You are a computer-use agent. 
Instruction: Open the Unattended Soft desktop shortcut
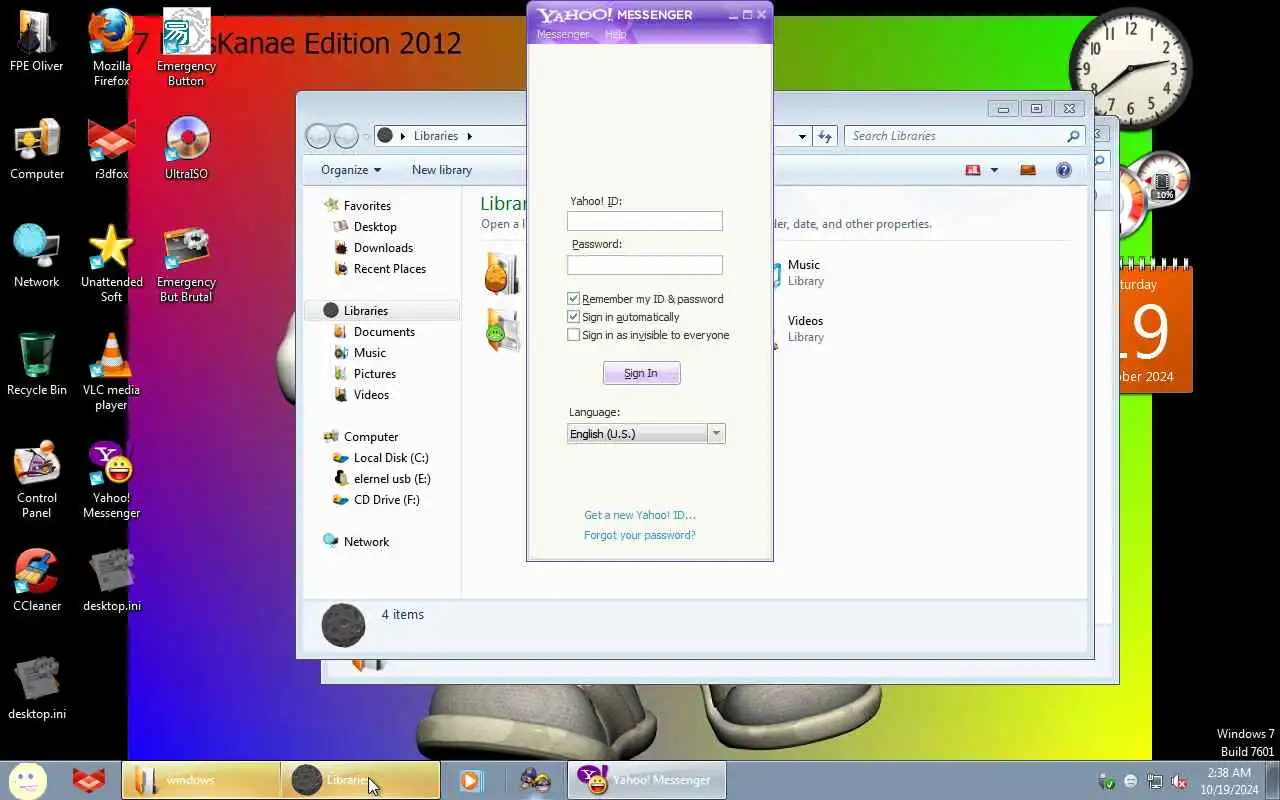coord(111,264)
